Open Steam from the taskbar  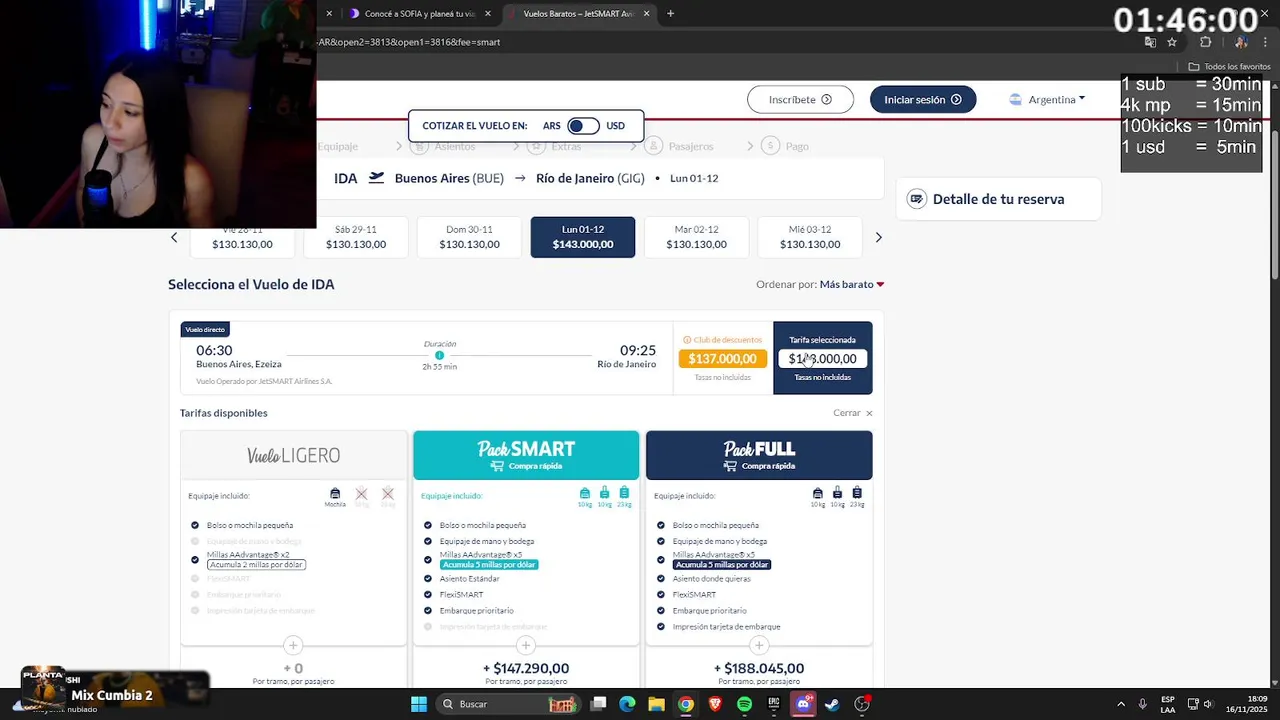832,704
